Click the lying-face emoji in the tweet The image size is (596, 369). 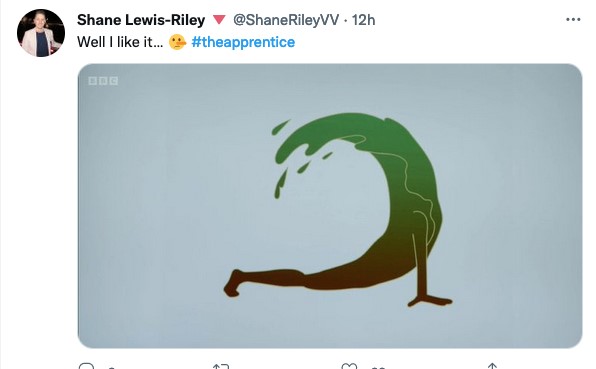(x=178, y=42)
